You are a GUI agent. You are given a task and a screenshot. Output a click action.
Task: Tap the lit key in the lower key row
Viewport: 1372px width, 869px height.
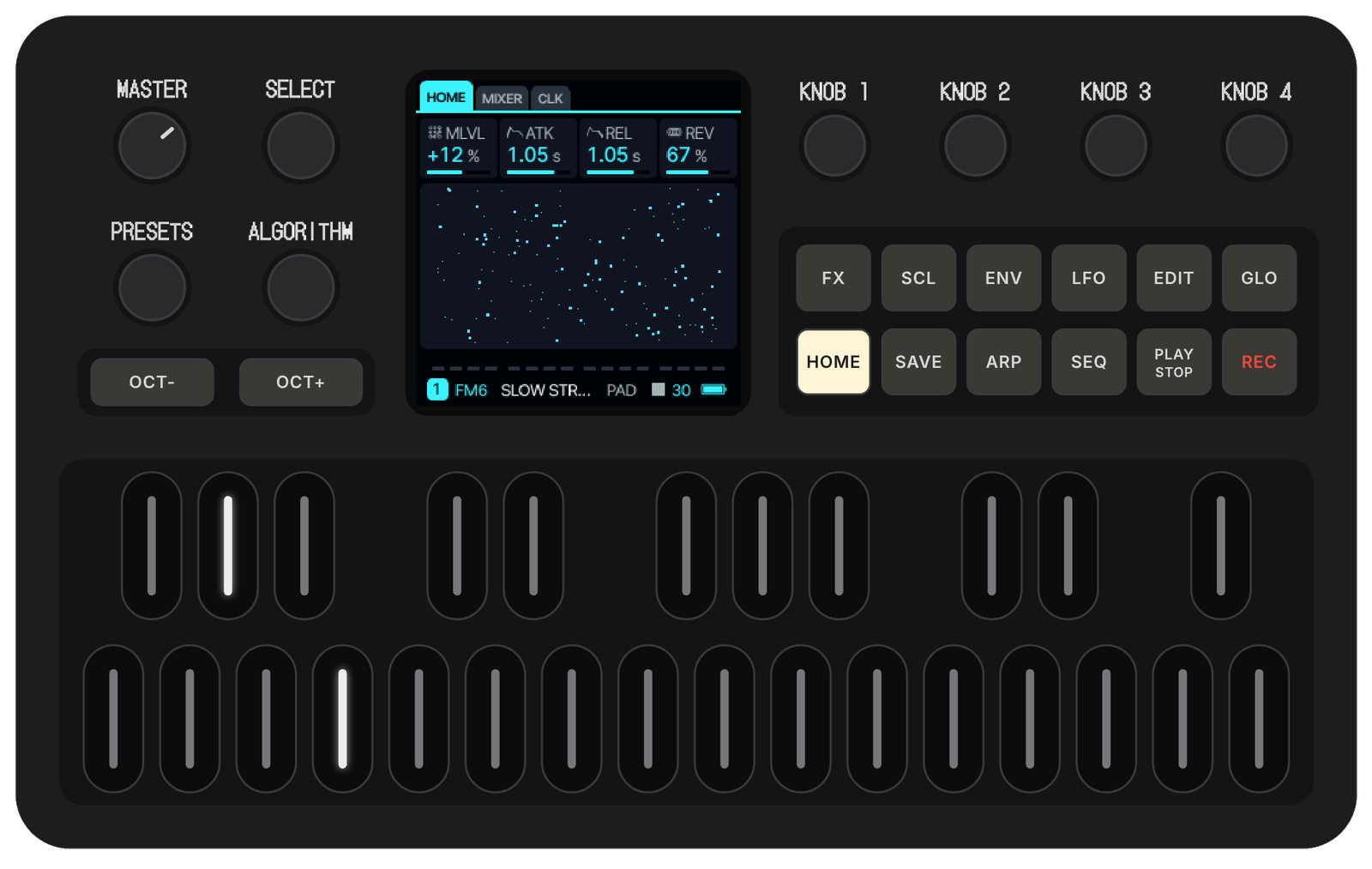click(x=342, y=718)
